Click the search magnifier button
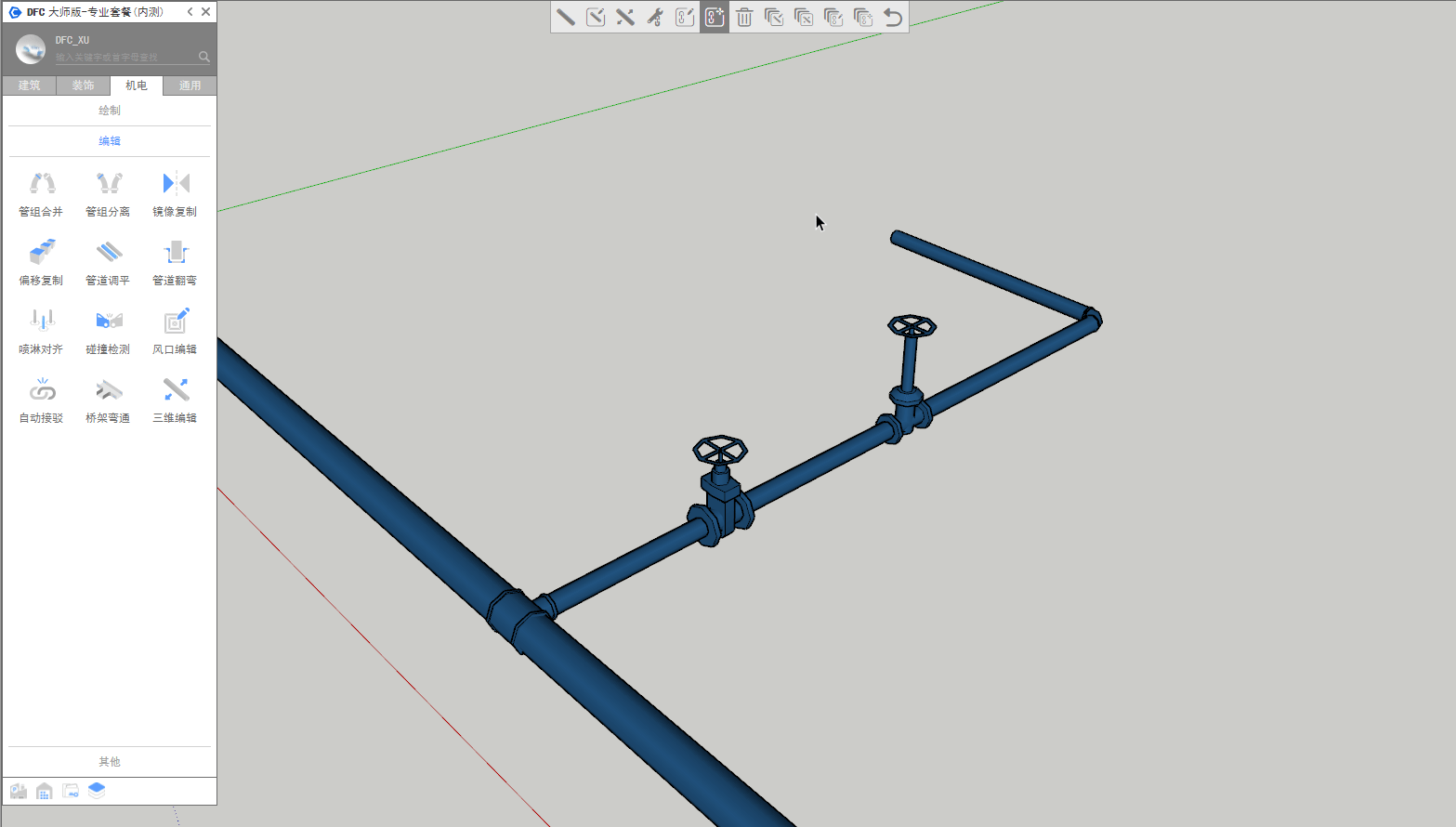This screenshot has width=1456, height=827. (203, 57)
